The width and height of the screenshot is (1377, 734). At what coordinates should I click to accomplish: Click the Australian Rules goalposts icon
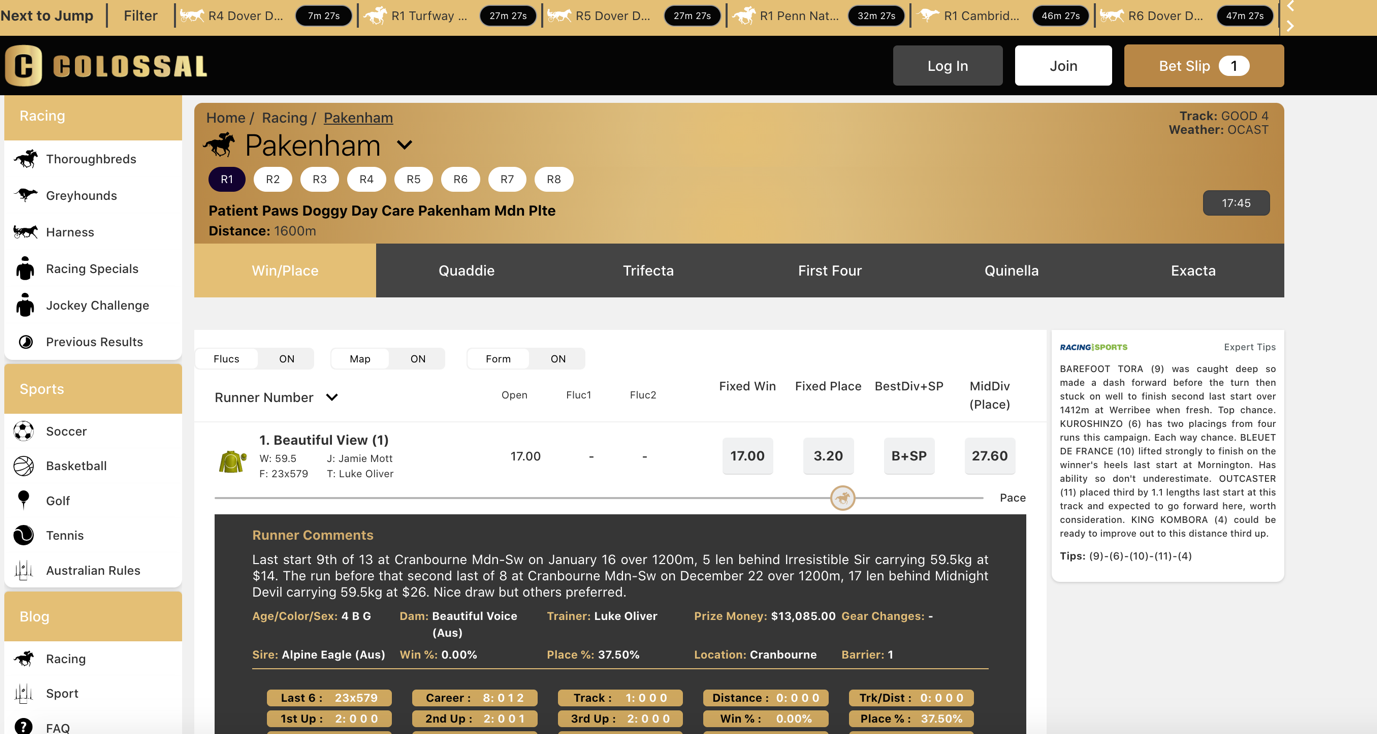(24, 570)
